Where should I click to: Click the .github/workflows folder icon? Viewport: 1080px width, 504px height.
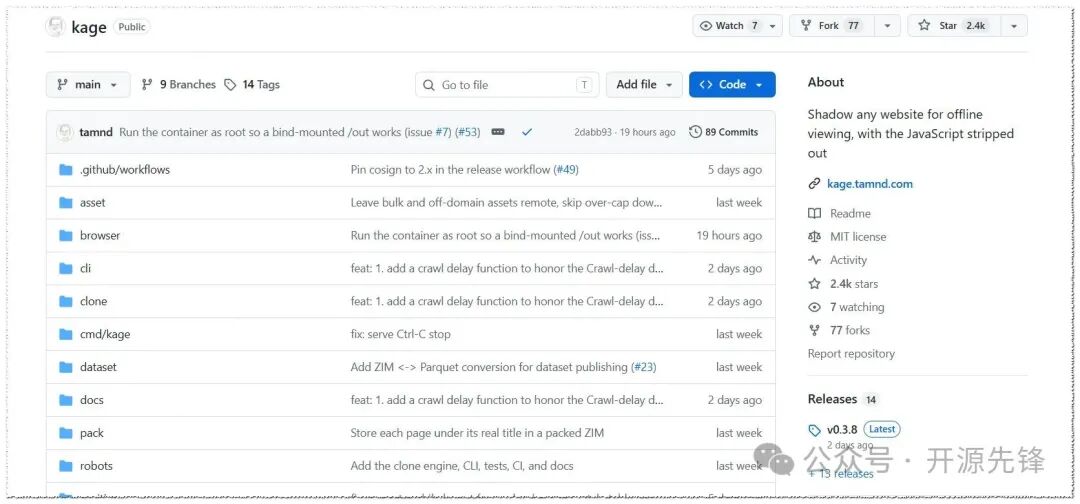pos(65,169)
